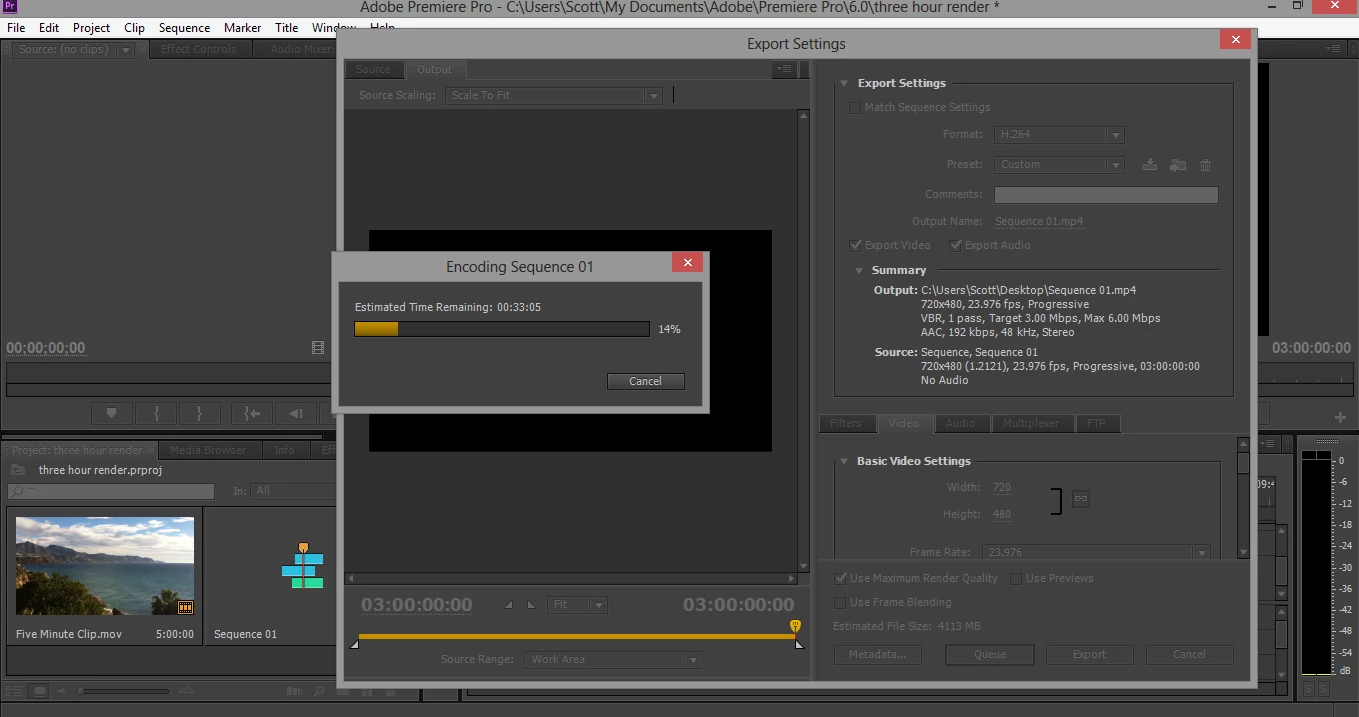Screen dimensions: 1359x717
Task: Click the Step Back playback icon
Action: 296,413
